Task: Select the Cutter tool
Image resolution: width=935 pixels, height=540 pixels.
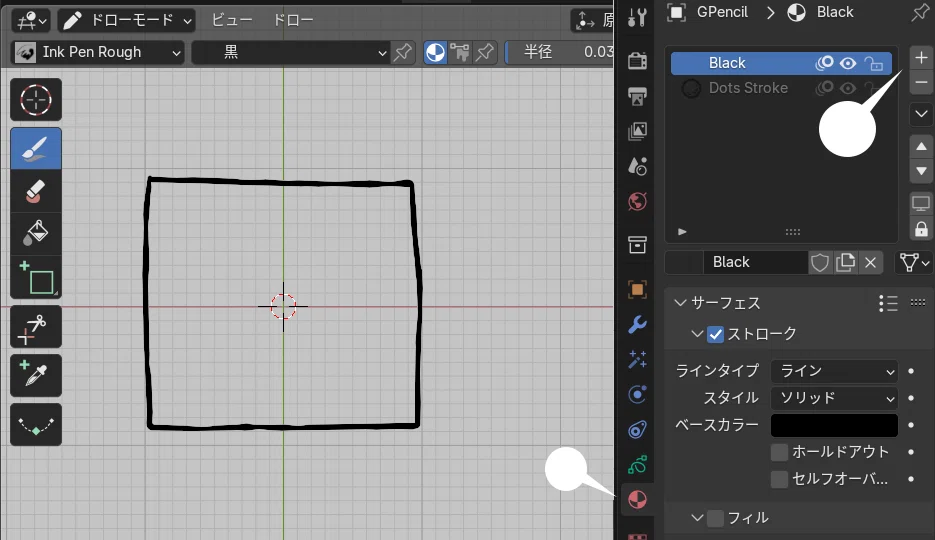Action: point(36,327)
